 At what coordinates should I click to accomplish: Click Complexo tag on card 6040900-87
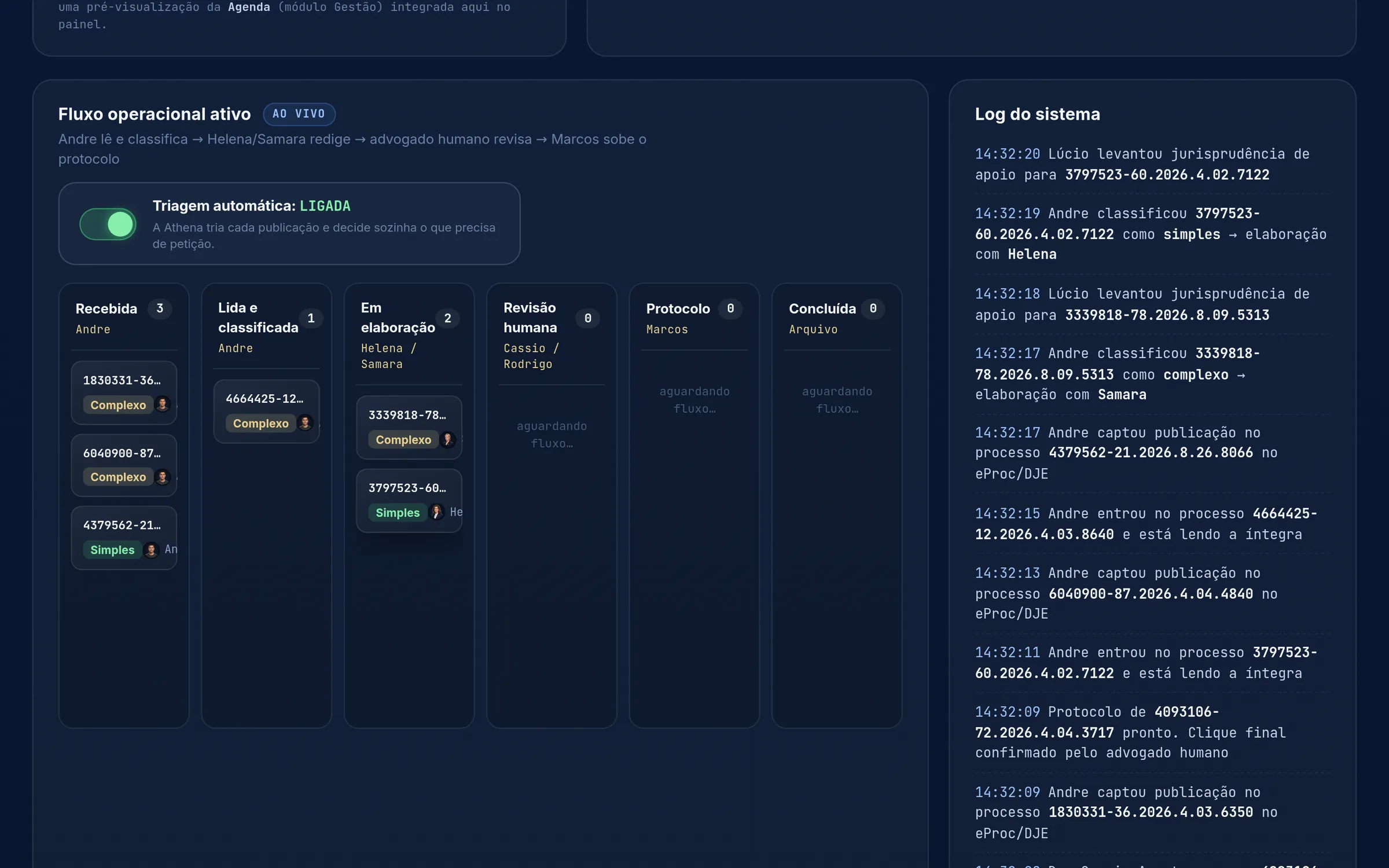[118, 477]
